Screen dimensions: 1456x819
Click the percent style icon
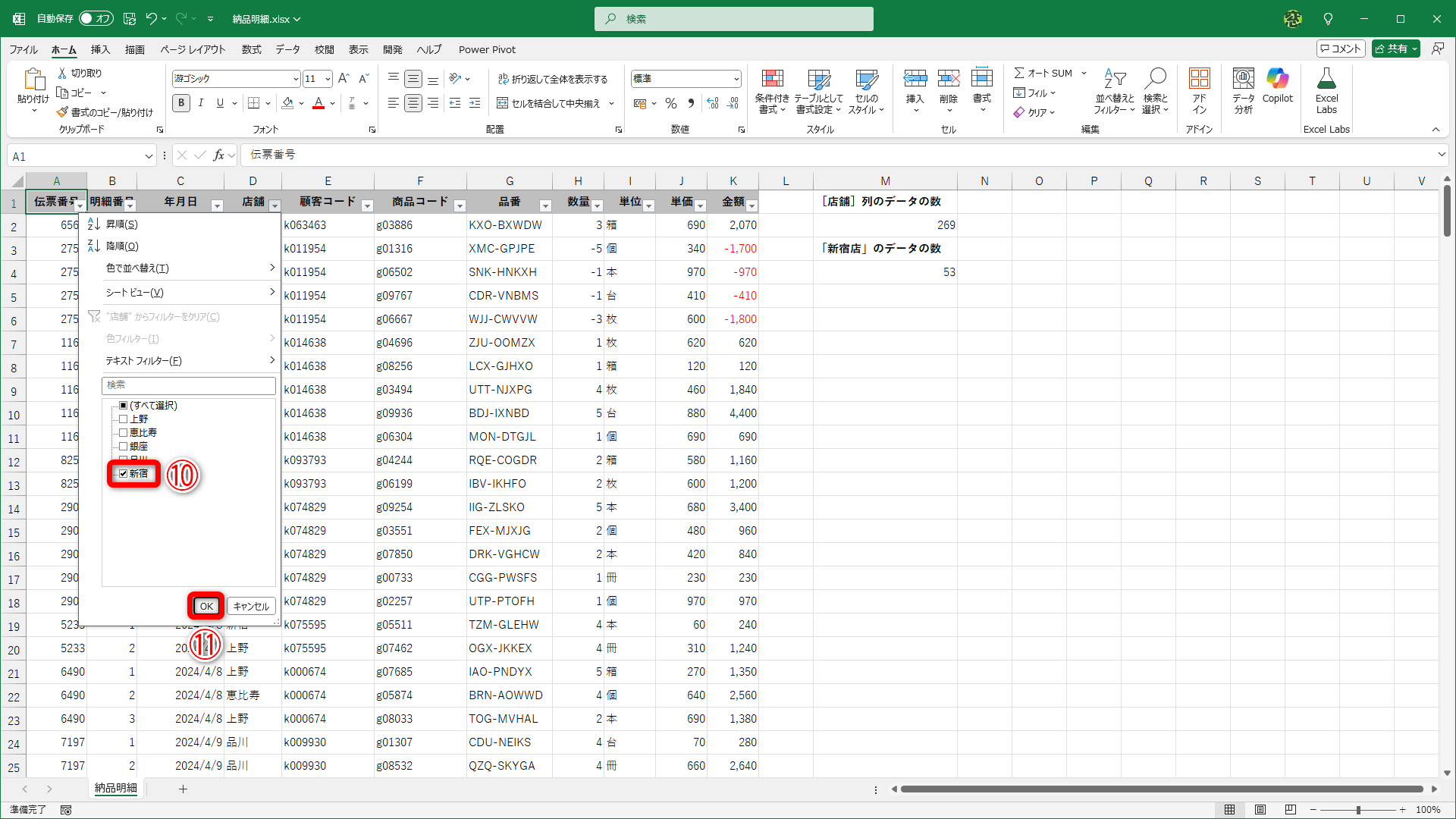(x=671, y=103)
